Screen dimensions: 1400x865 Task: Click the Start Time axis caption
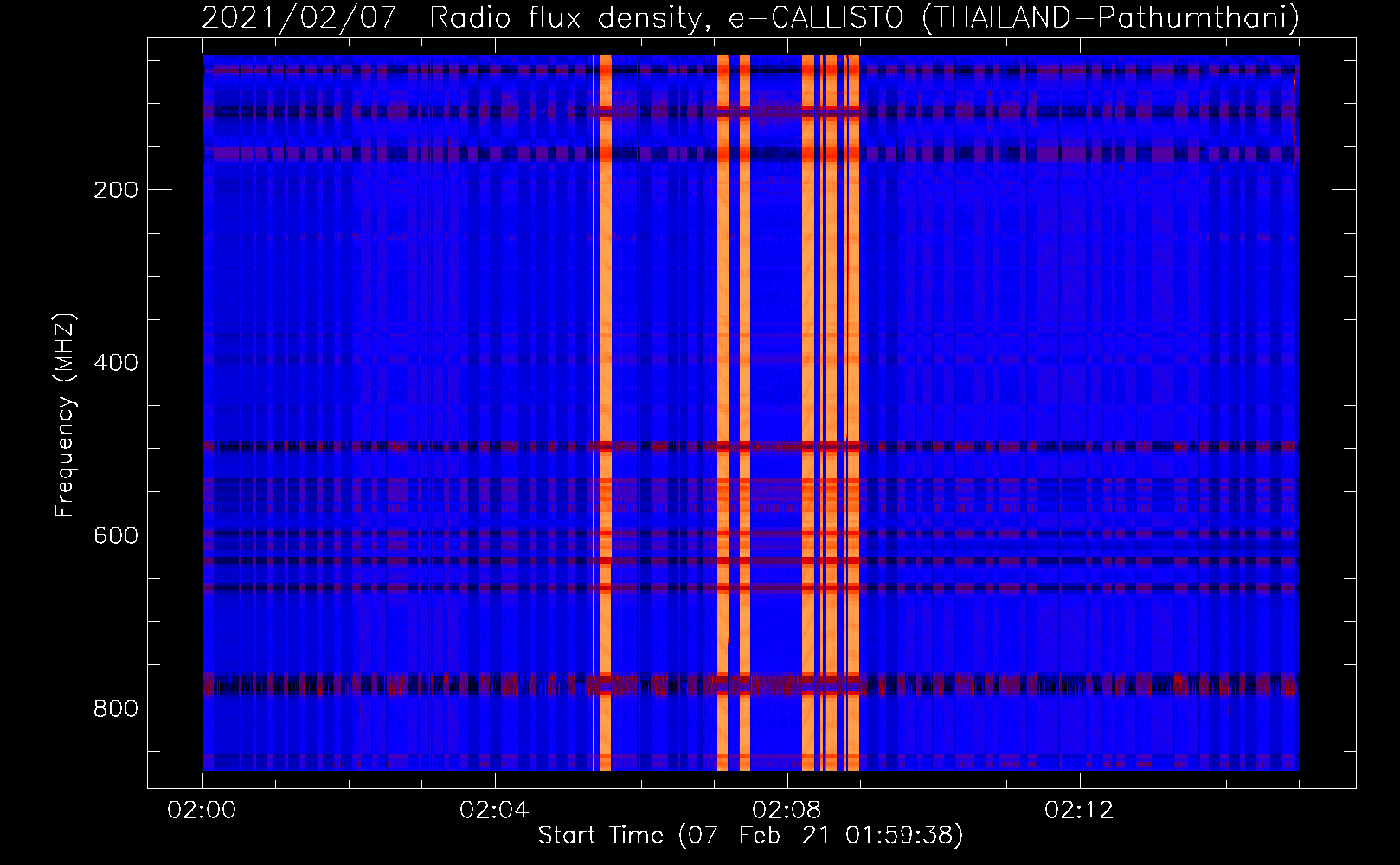pos(750,835)
